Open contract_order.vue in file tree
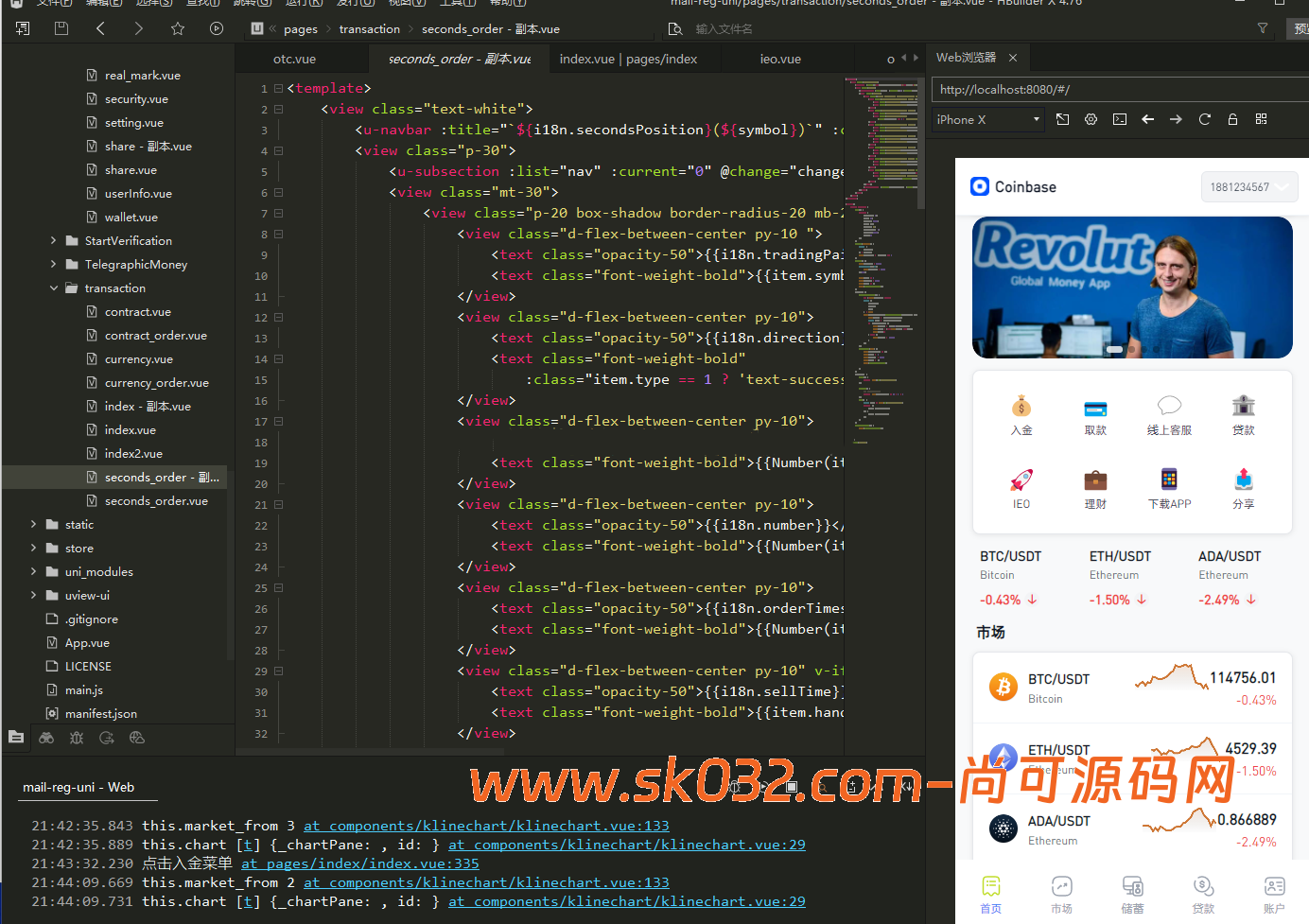 coord(155,336)
